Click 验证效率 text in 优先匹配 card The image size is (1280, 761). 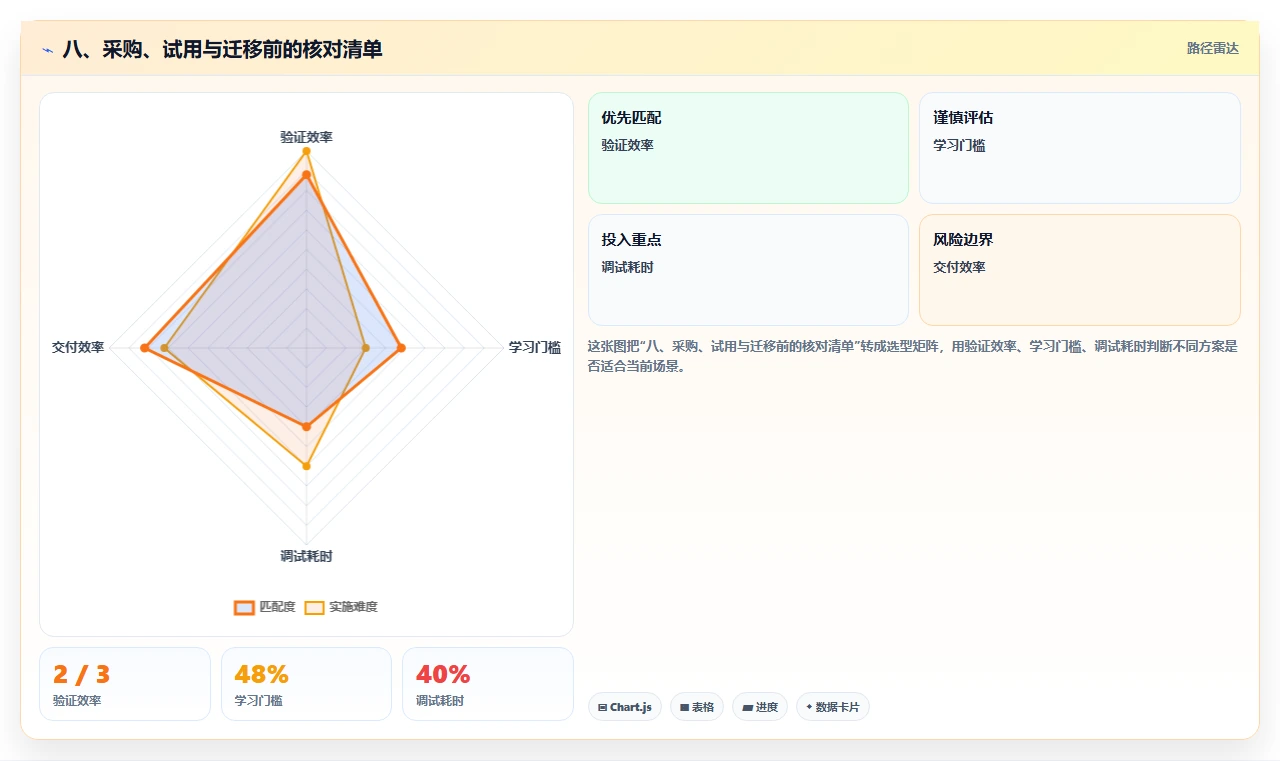[627, 145]
